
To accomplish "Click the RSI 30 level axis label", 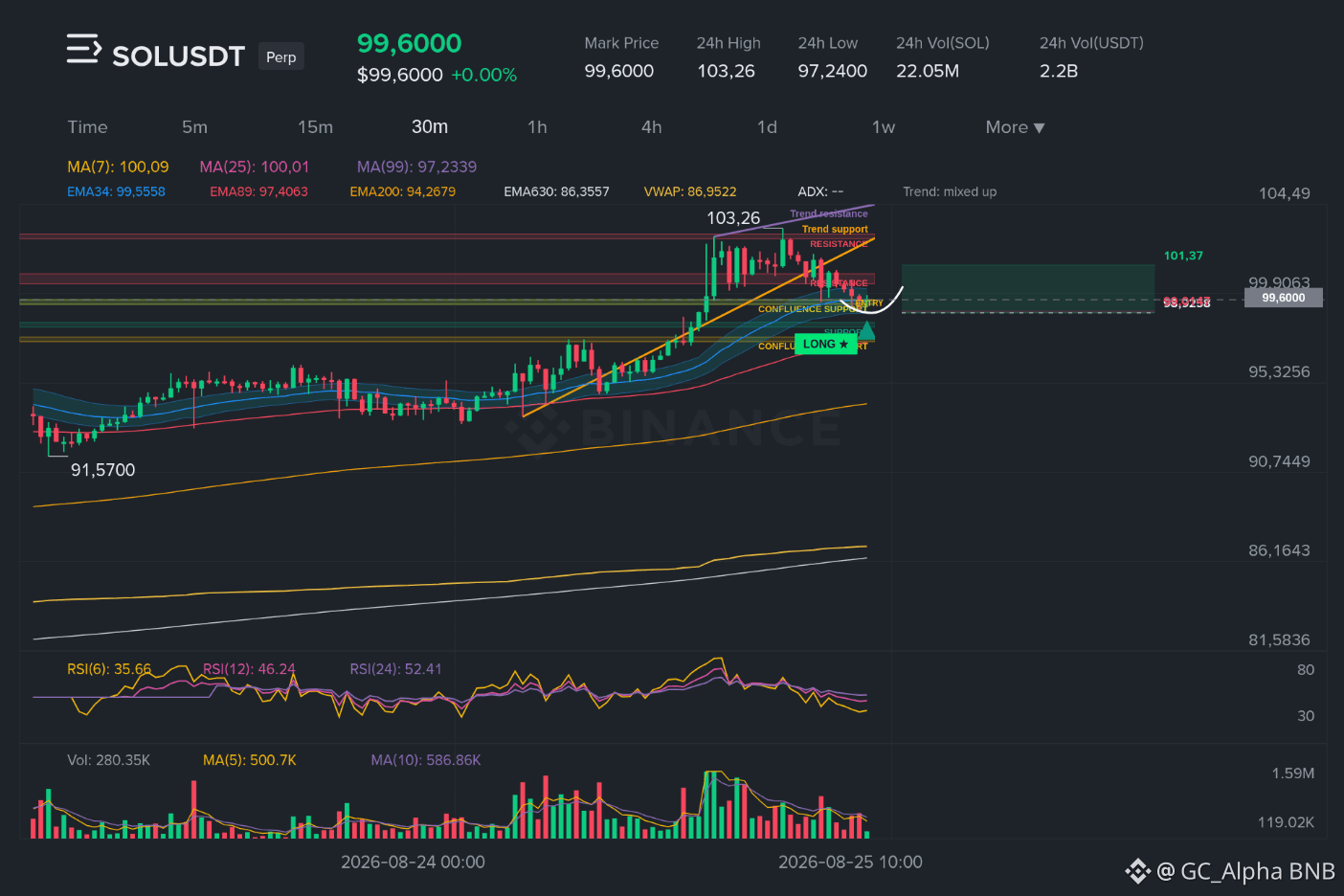I will click(1306, 716).
